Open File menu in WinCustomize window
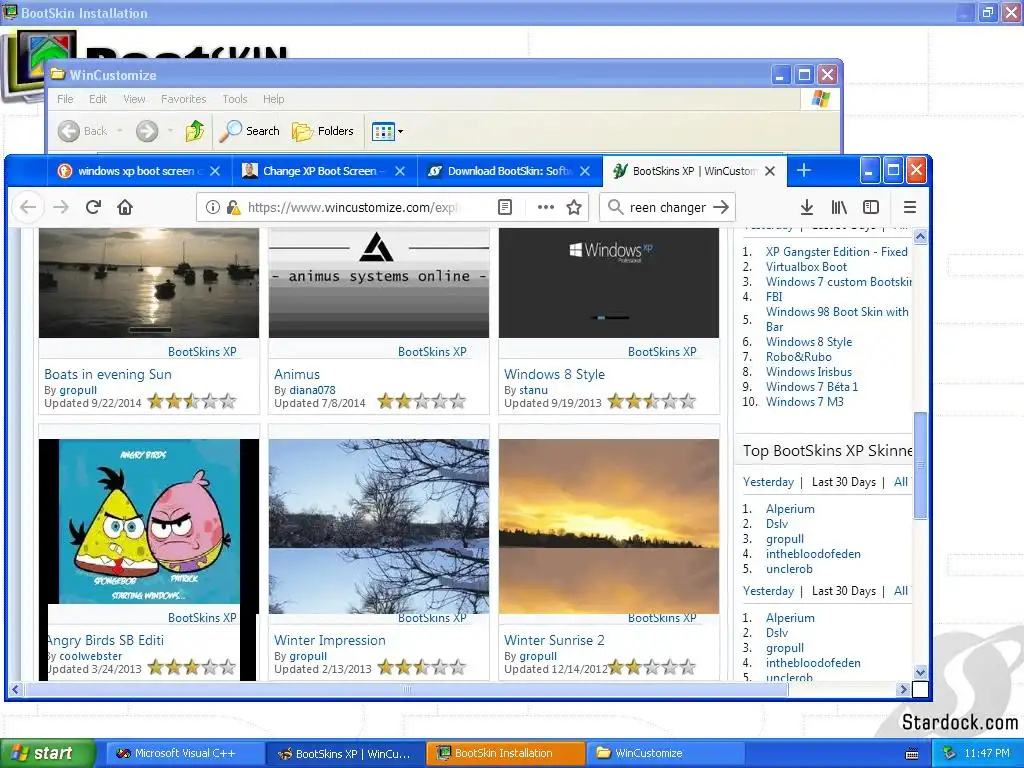 tap(65, 99)
